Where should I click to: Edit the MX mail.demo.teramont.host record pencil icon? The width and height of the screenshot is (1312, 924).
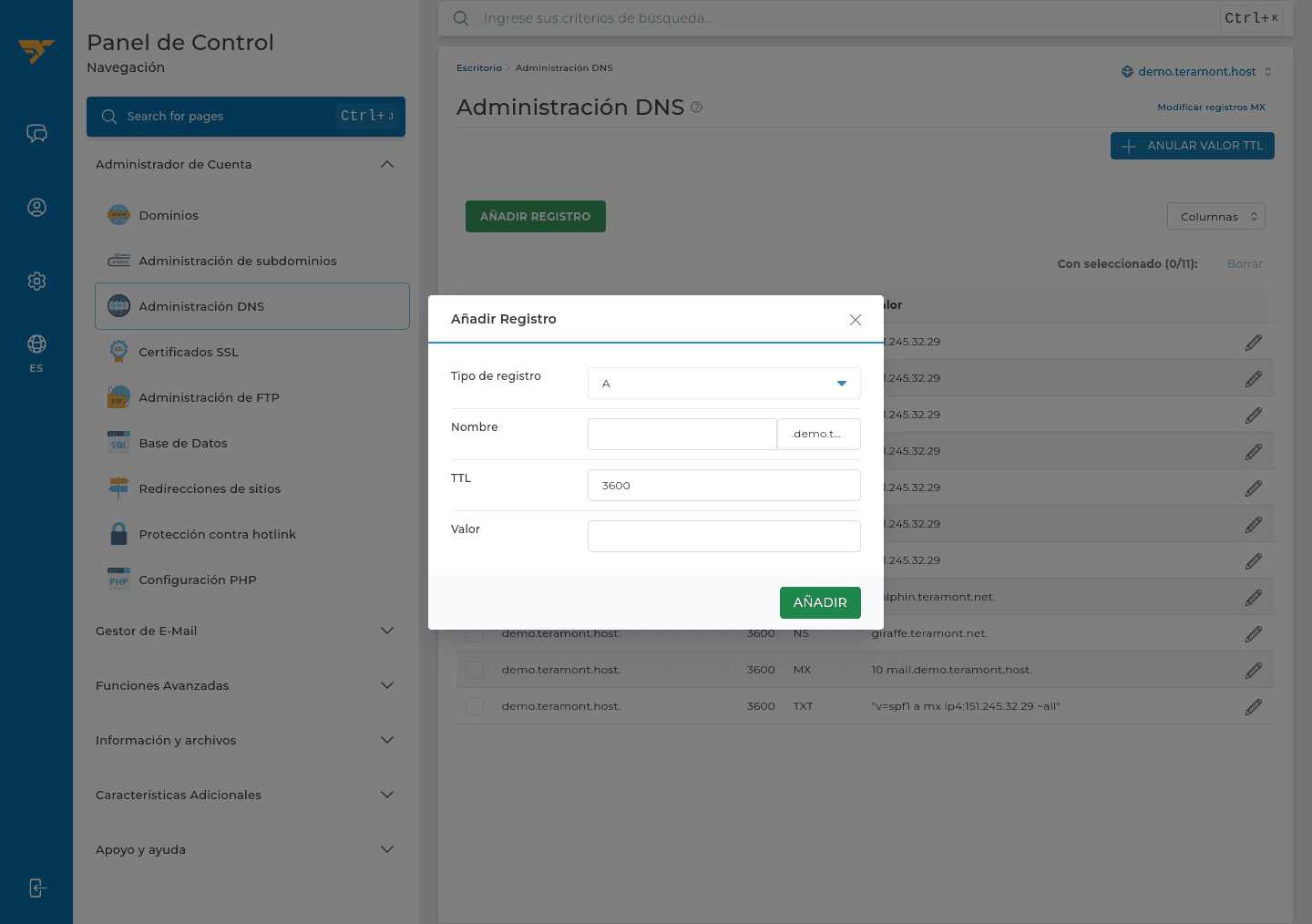[1254, 671]
